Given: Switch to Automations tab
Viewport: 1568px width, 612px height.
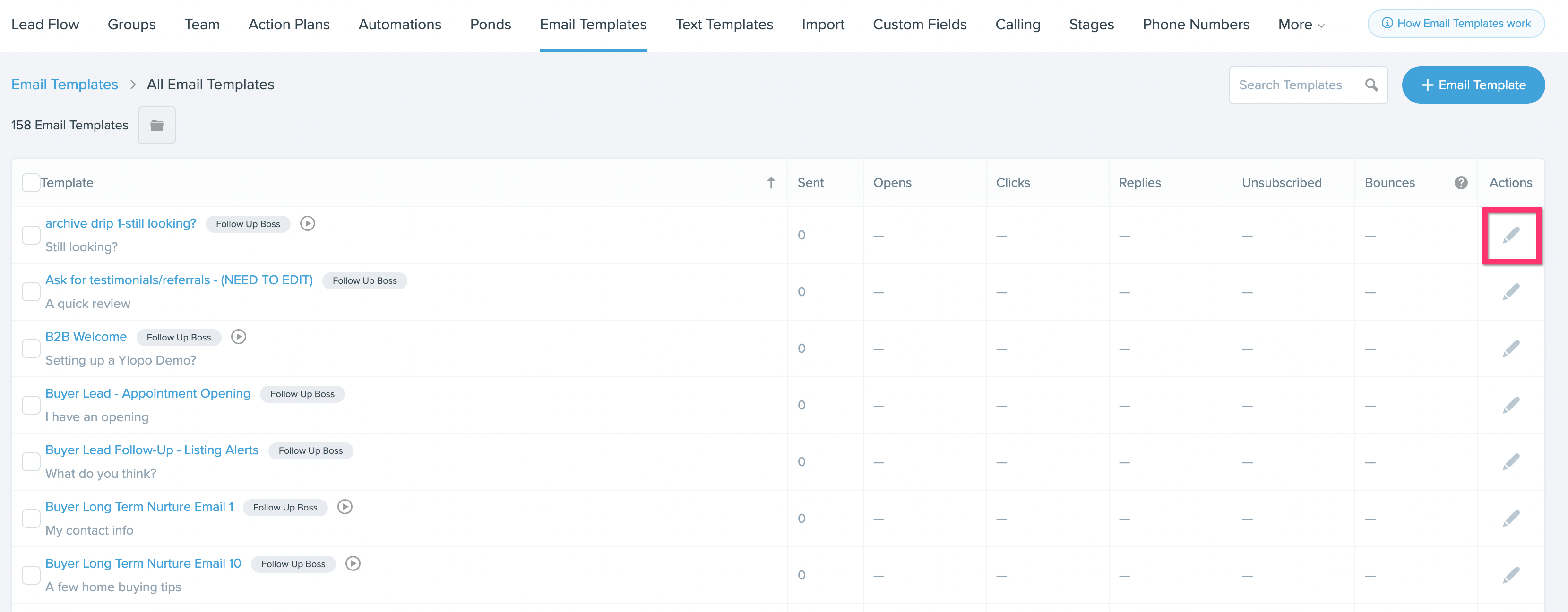Looking at the screenshot, I should 400,25.
